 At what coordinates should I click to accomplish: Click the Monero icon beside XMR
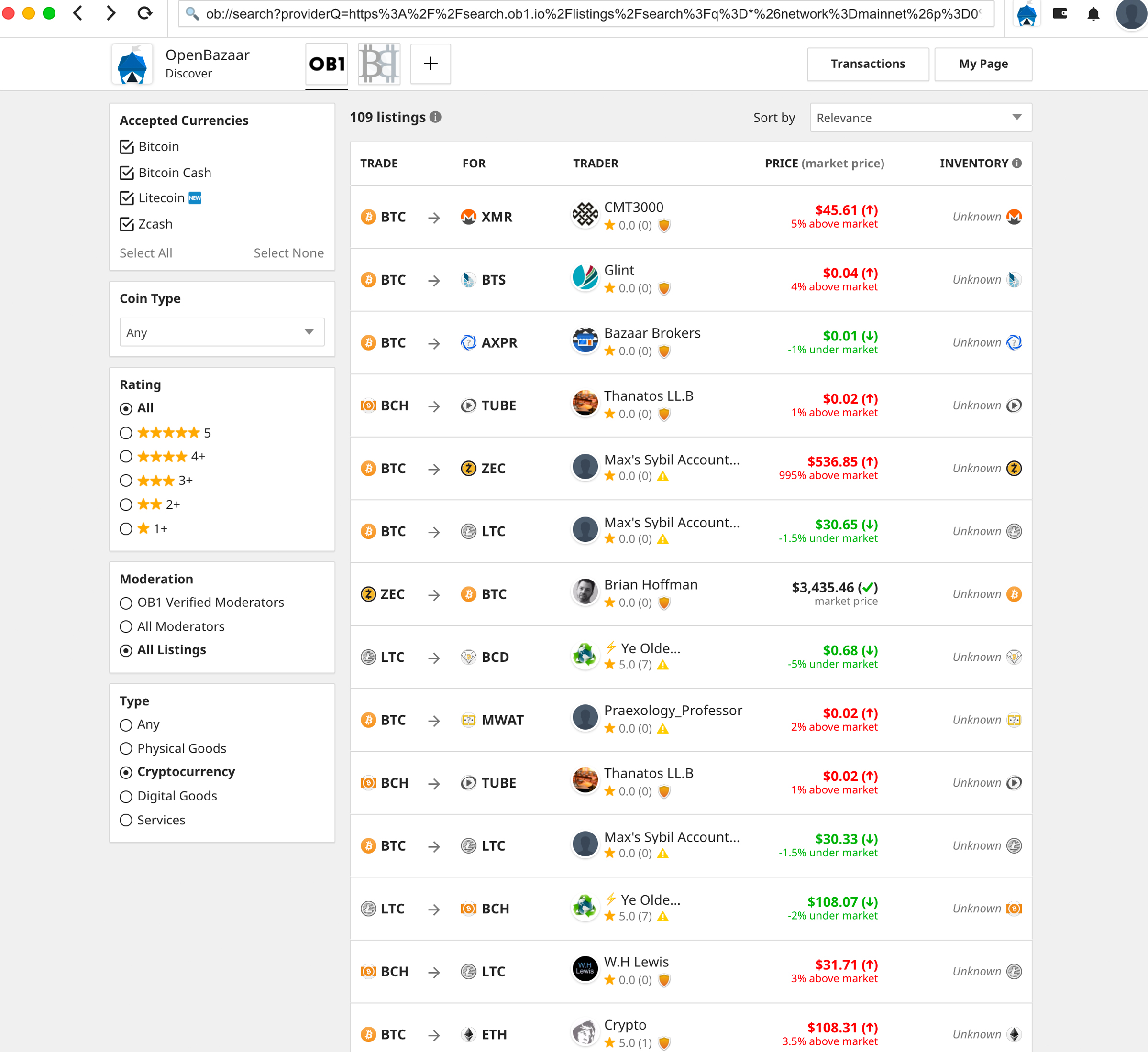[468, 216]
